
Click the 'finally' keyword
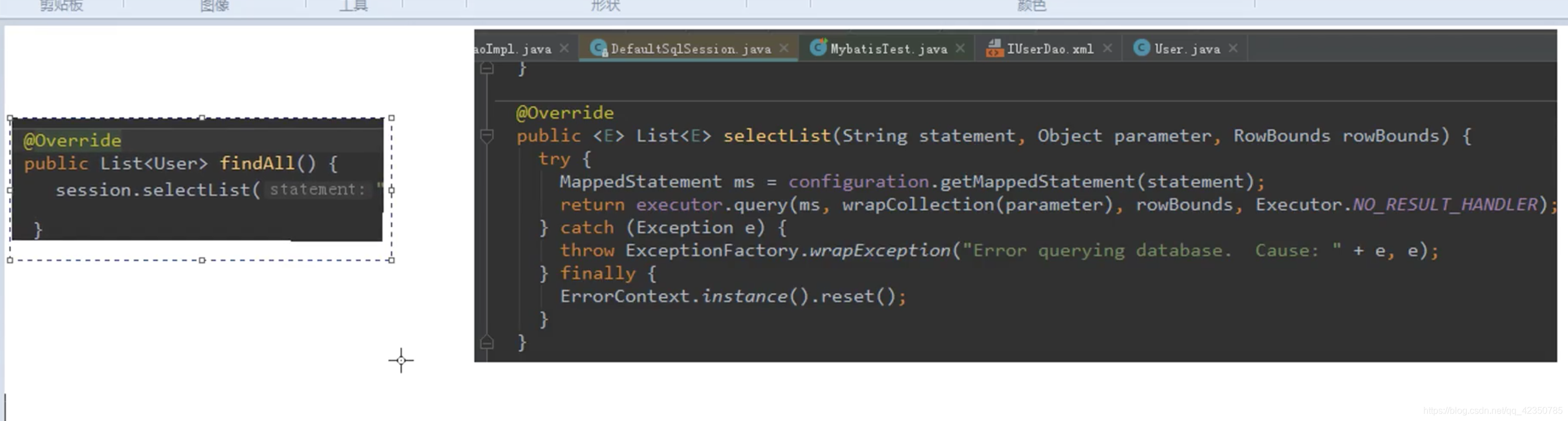point(598,273)
